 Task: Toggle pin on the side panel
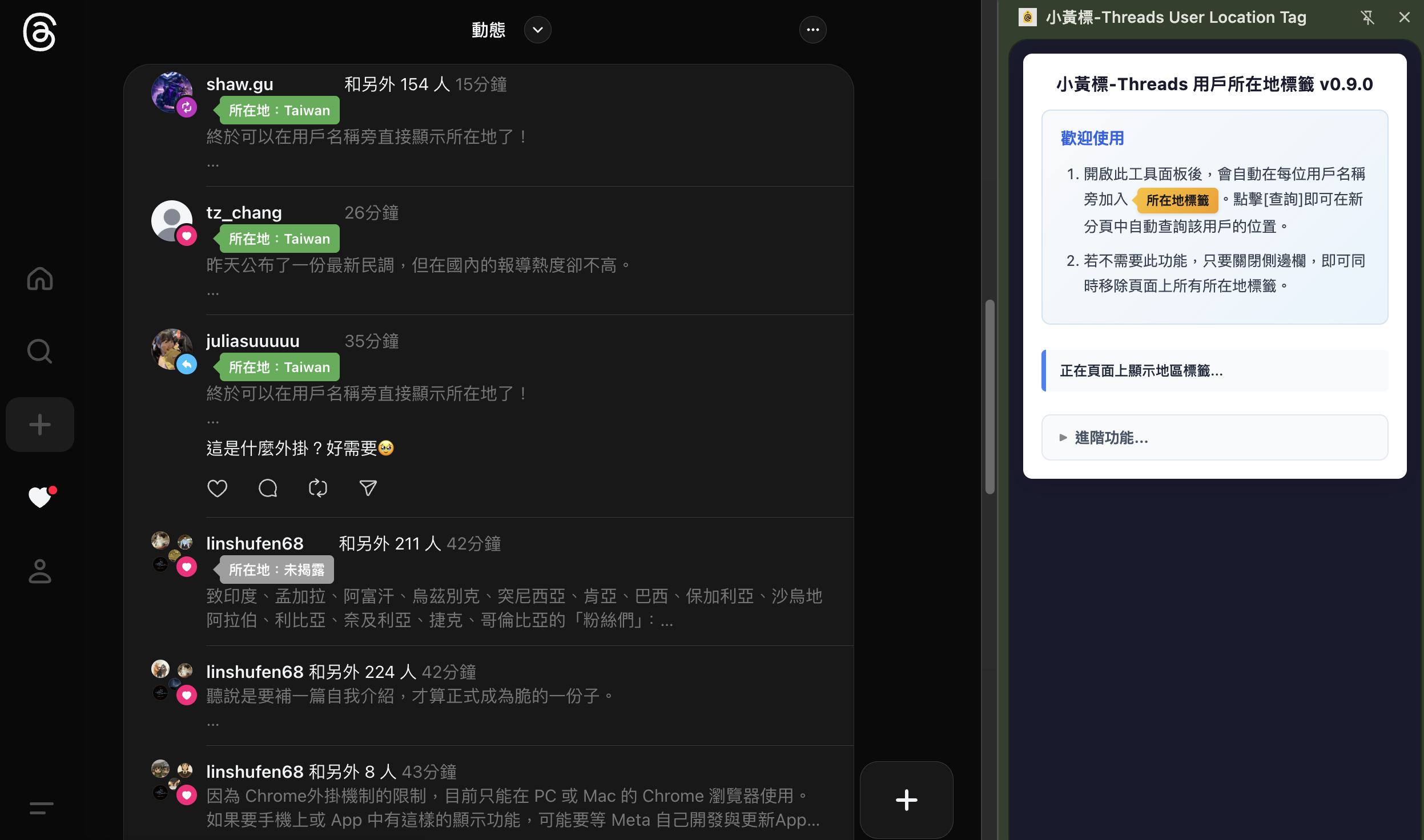[1367, 18]
